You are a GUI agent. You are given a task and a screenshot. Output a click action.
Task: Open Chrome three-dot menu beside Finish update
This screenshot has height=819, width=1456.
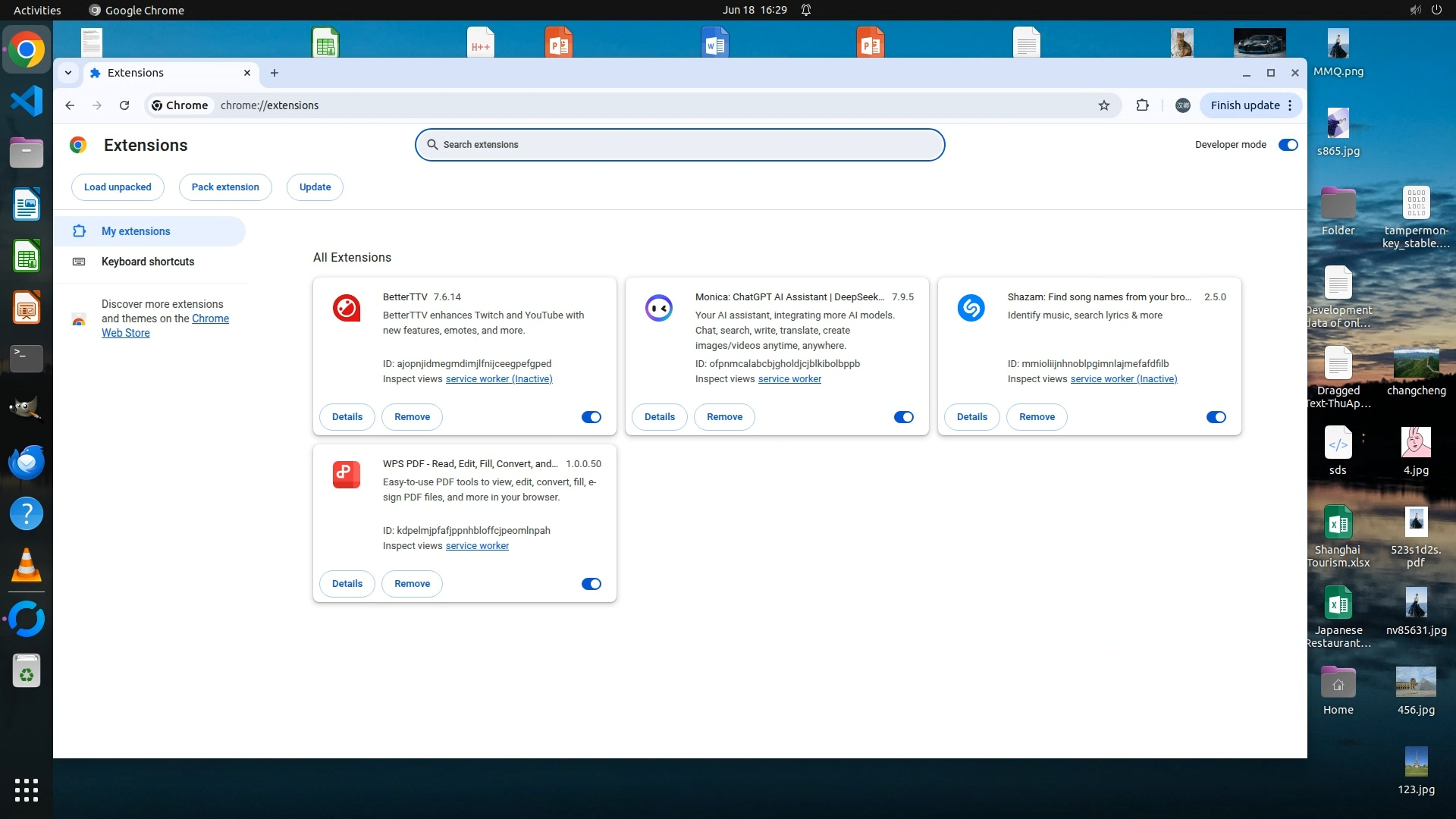1290,105
